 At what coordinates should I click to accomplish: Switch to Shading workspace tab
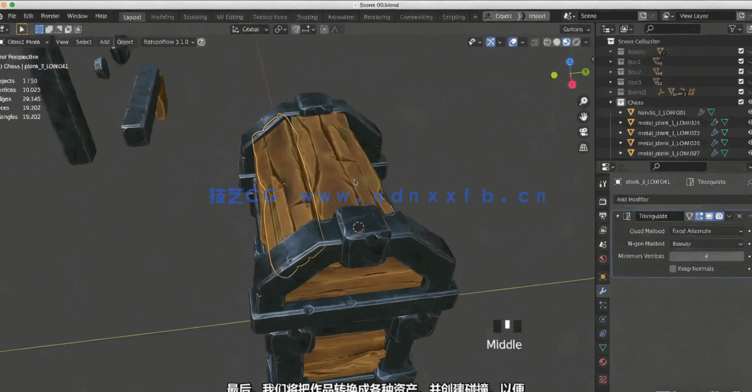click(x=307, y=17)
